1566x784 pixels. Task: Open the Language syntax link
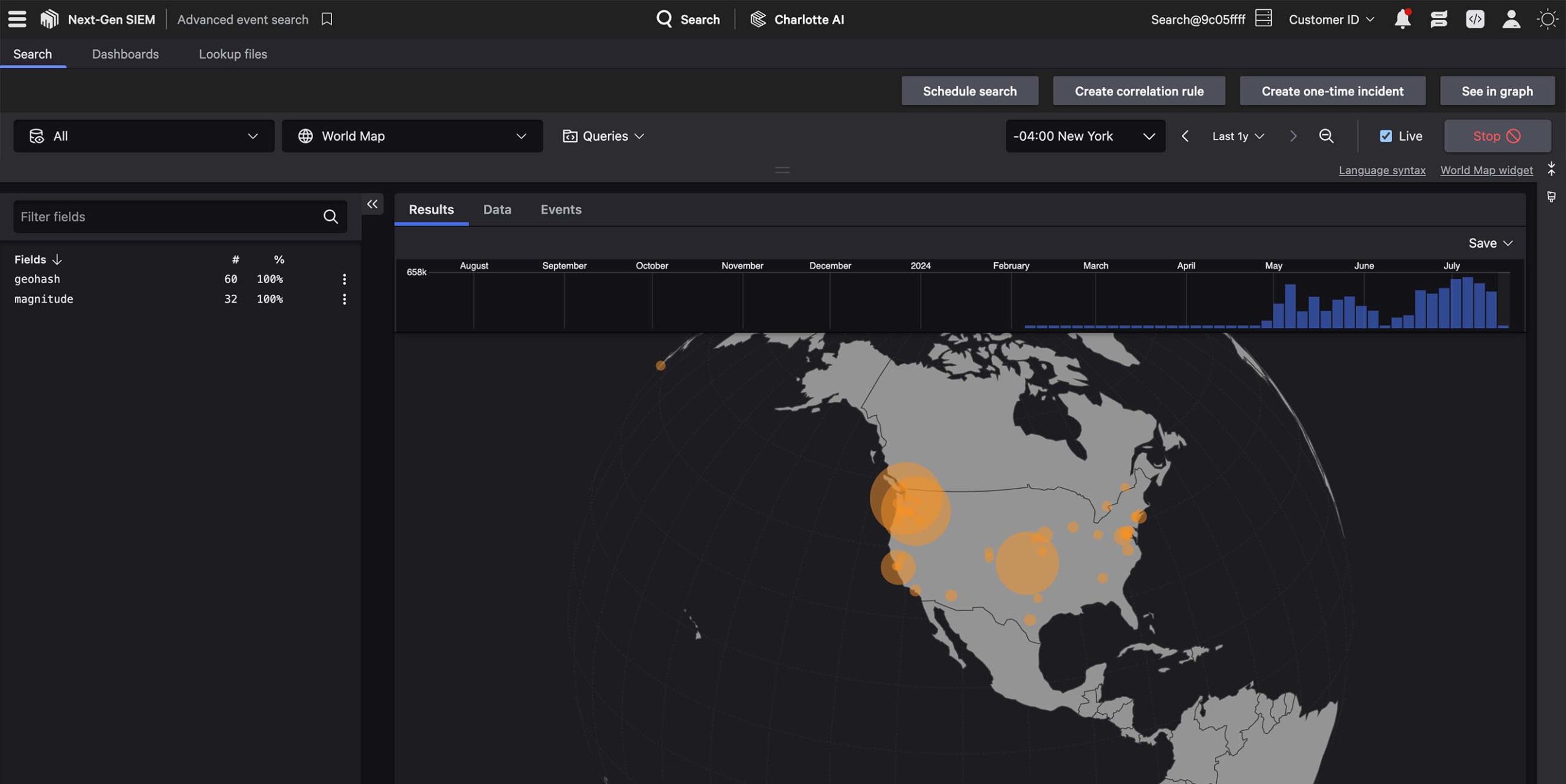(1382, 170)
